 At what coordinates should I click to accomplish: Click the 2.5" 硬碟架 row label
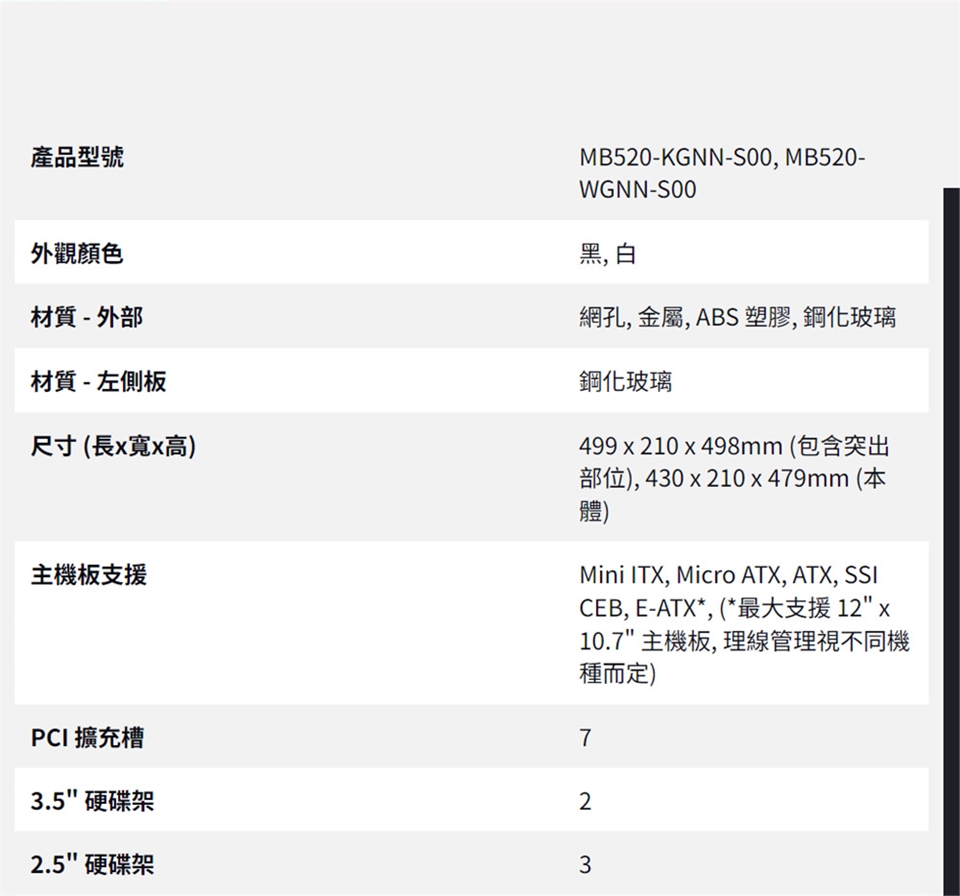(92, 864)
